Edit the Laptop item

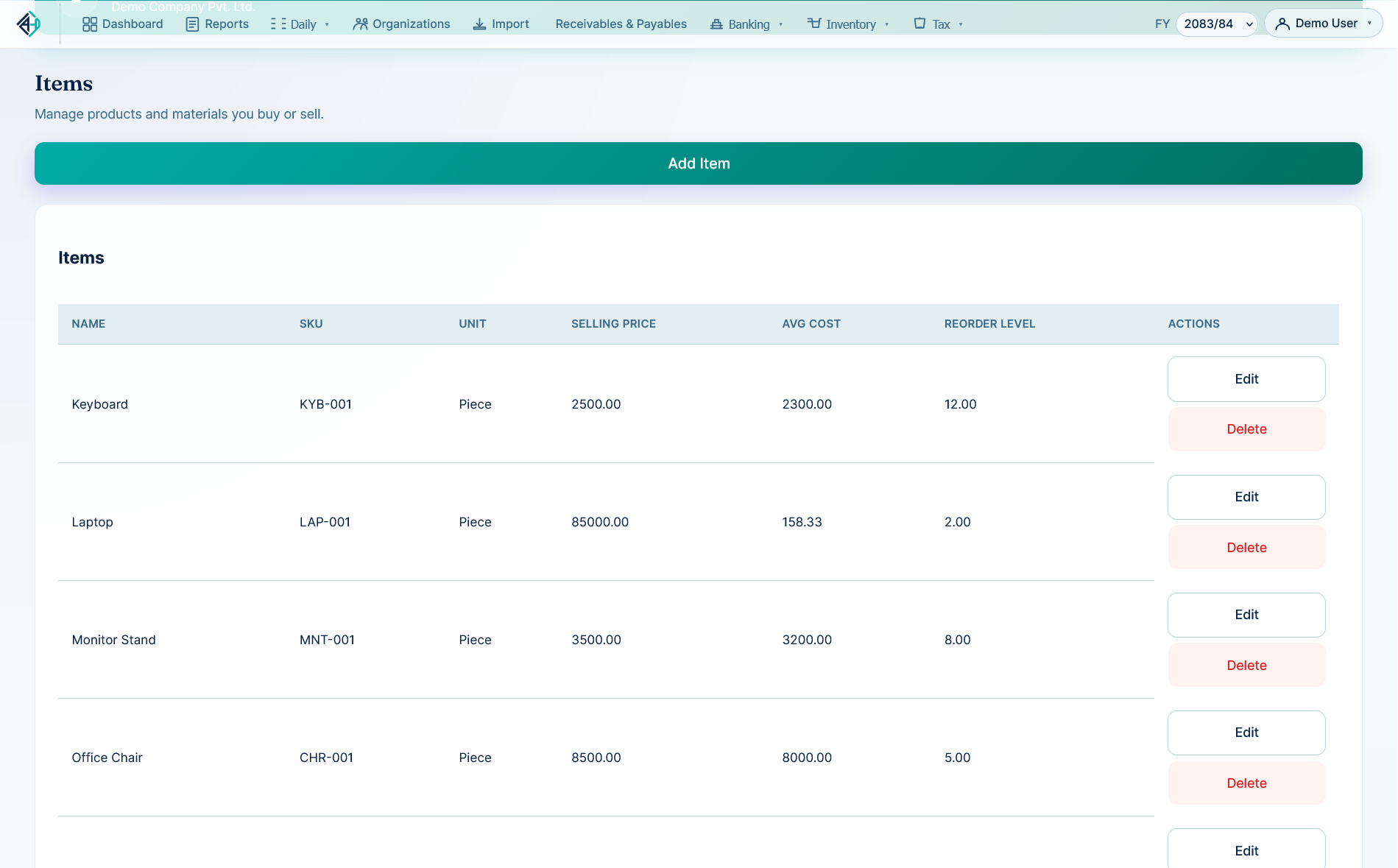tap(1246, 497)
